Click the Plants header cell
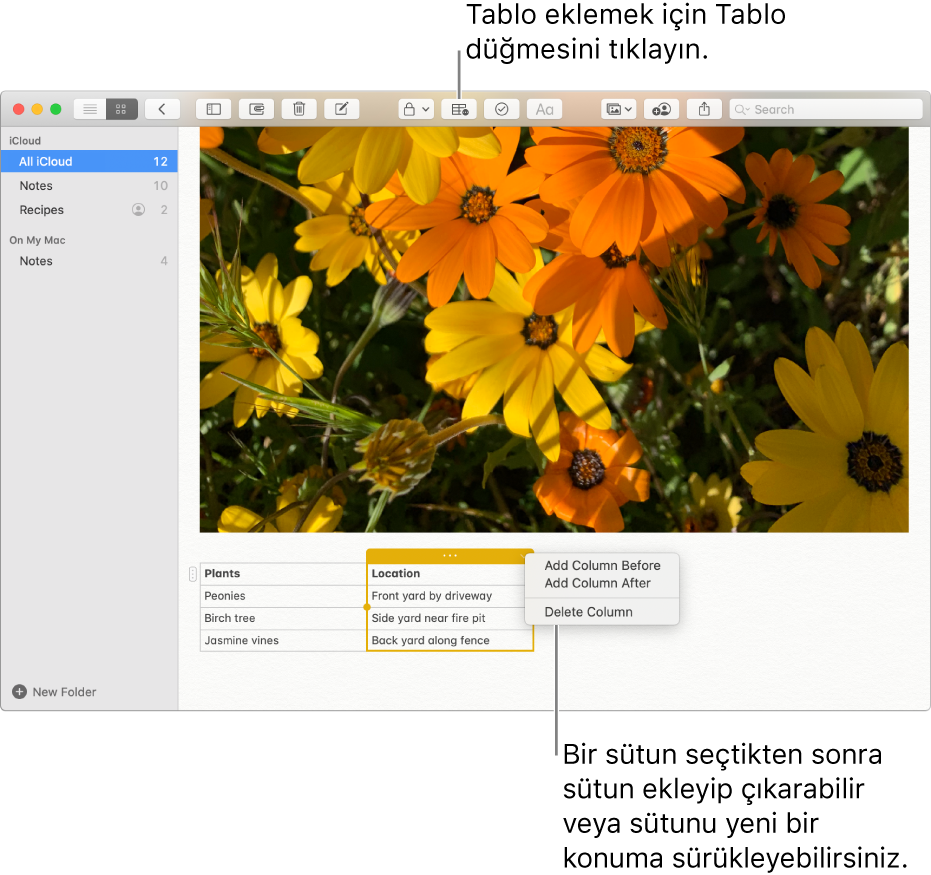Screen dimensions: 931x875 283,573
